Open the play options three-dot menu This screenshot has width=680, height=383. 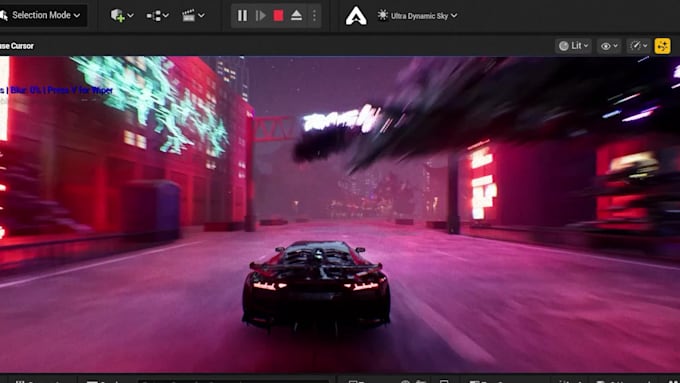point(314,16)
